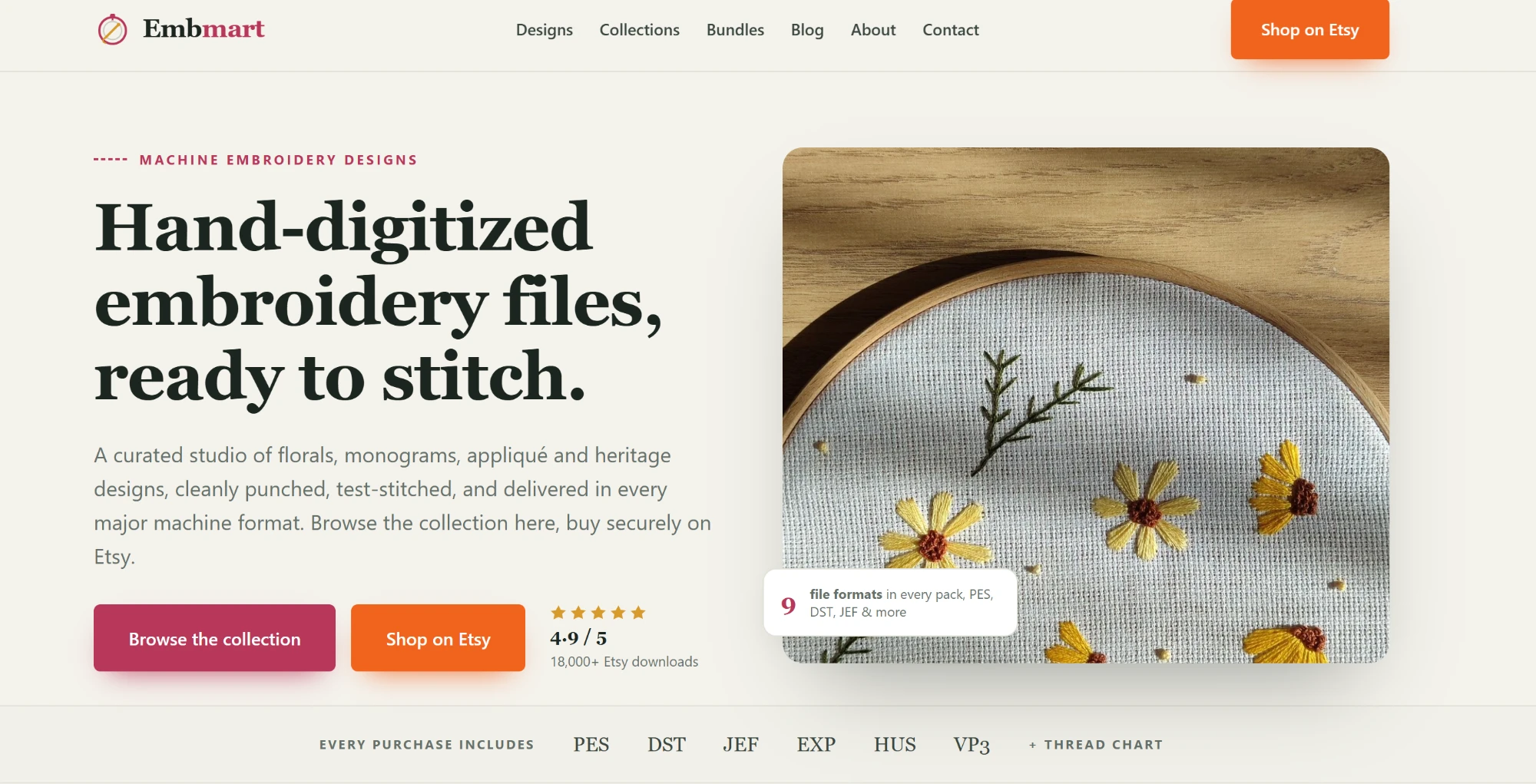Open the Designs menu item
Screen dimensions: 1536x784
(545, 30)
